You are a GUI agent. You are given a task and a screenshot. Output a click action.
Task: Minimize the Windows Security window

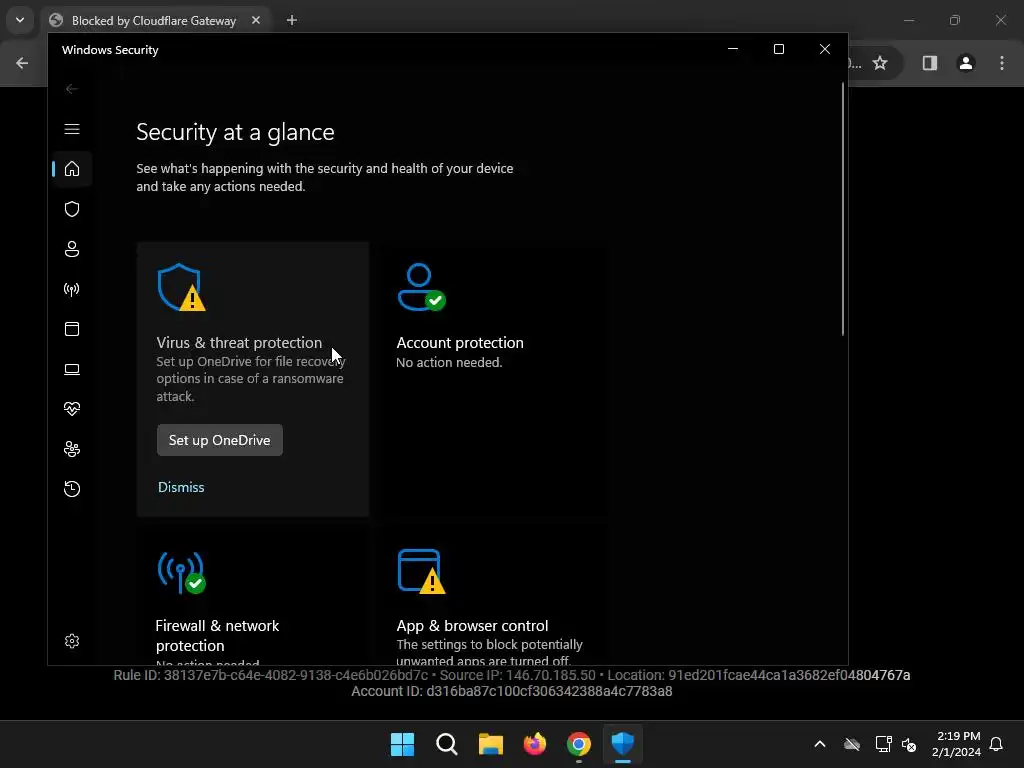(733, 50)
